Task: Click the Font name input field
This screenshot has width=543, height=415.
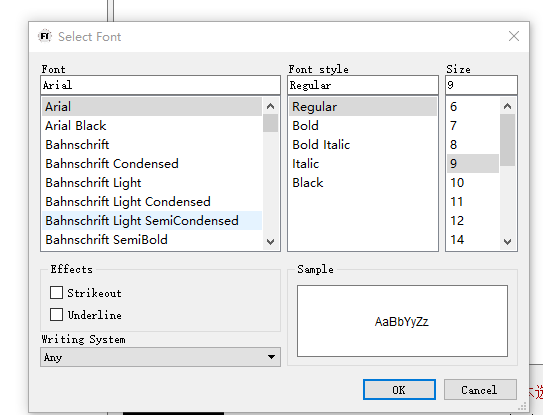Action: (160, 85)
